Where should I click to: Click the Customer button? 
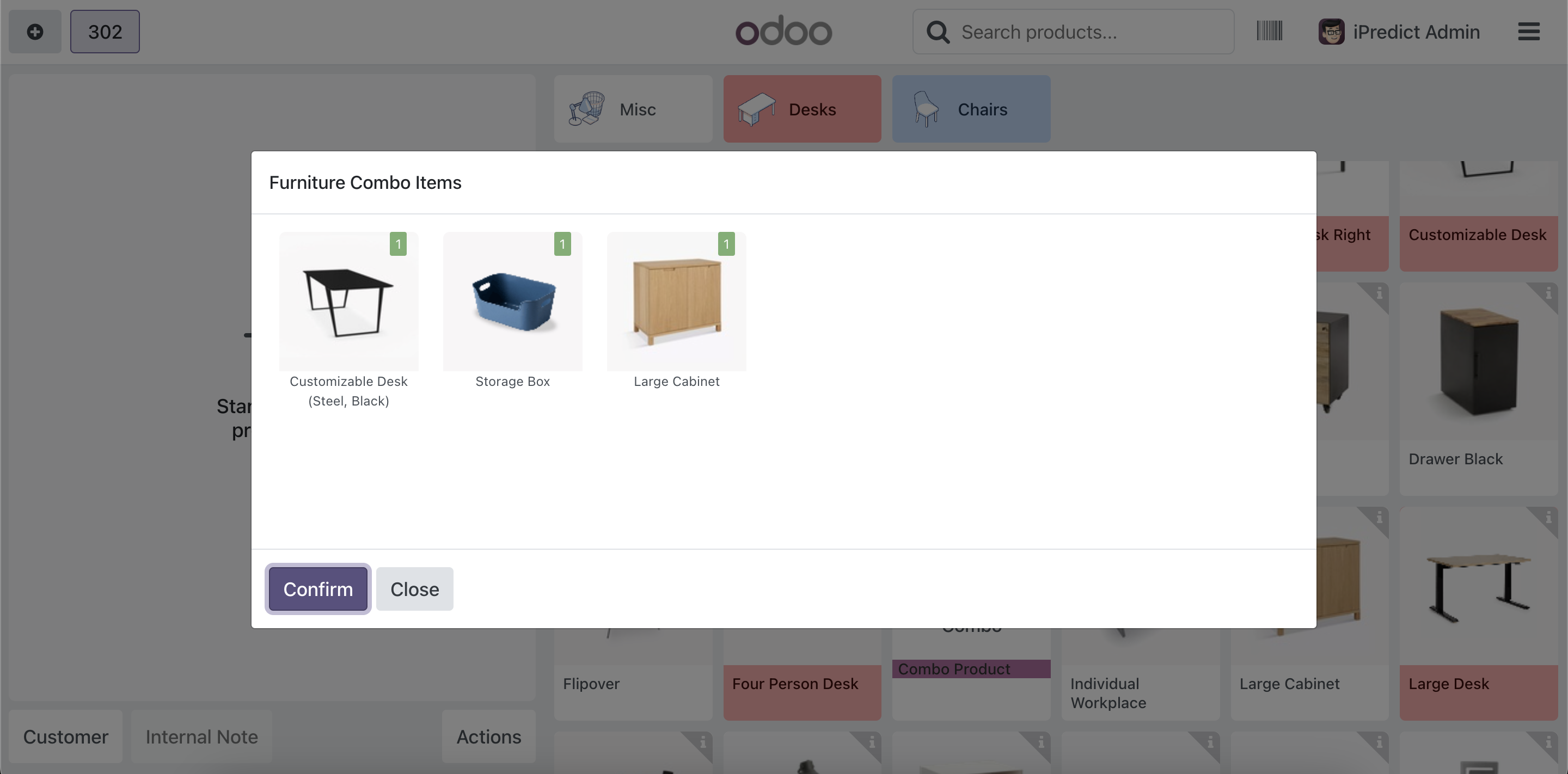pos(66,737)
